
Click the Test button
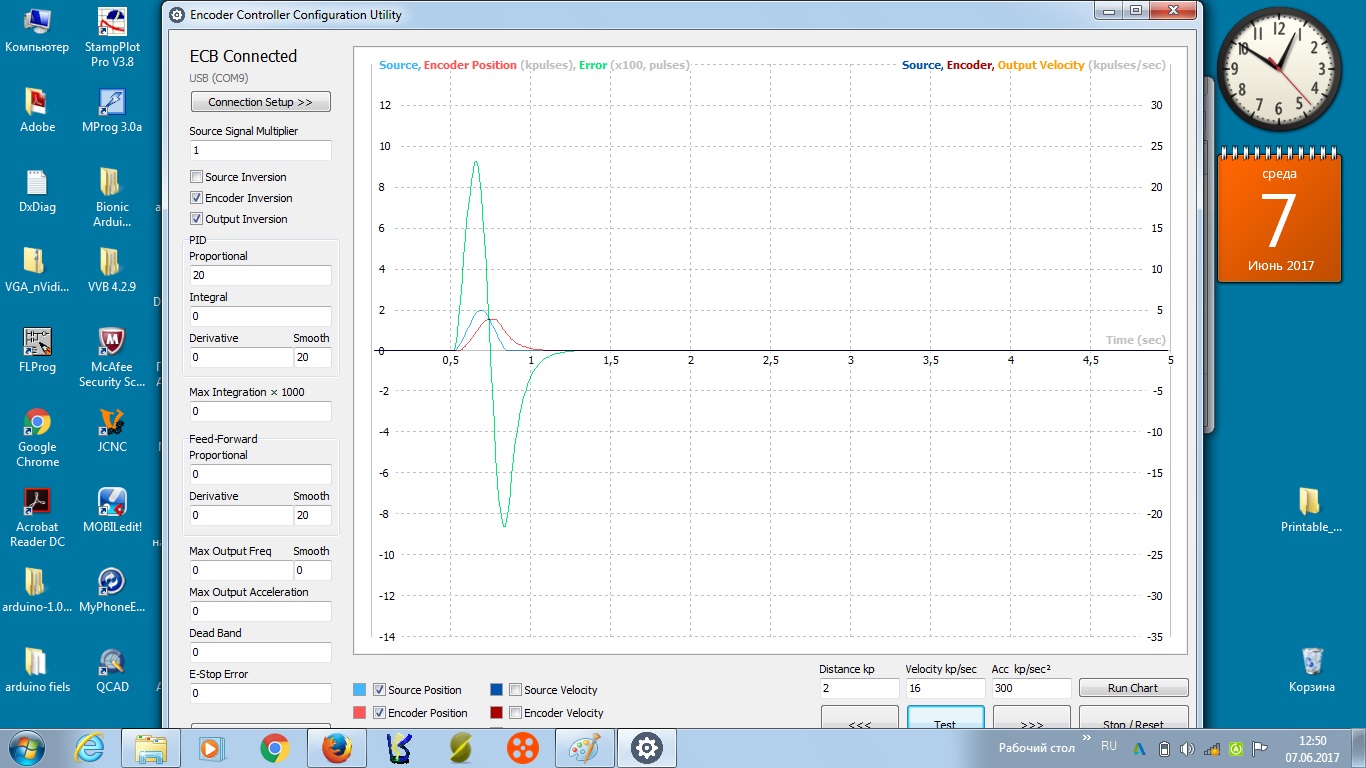[945, 719]
